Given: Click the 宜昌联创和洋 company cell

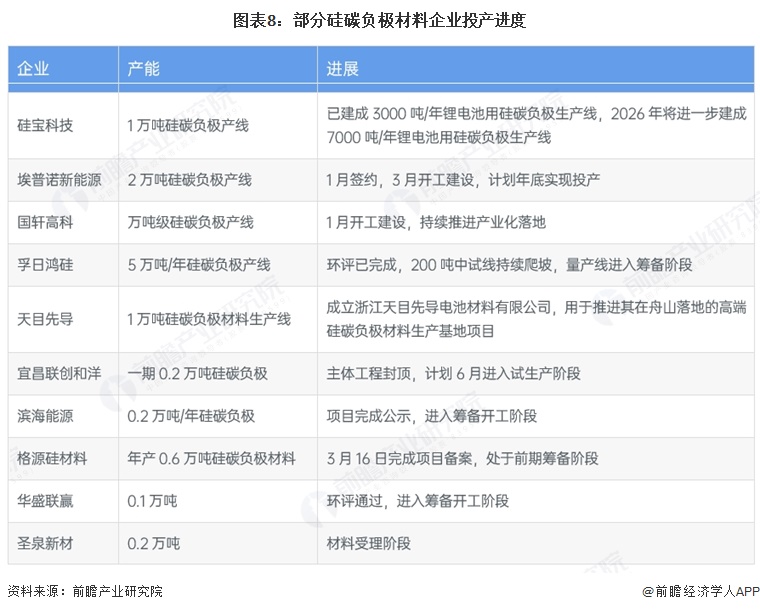Looking at the screenshot, I should tap(63, 374).
